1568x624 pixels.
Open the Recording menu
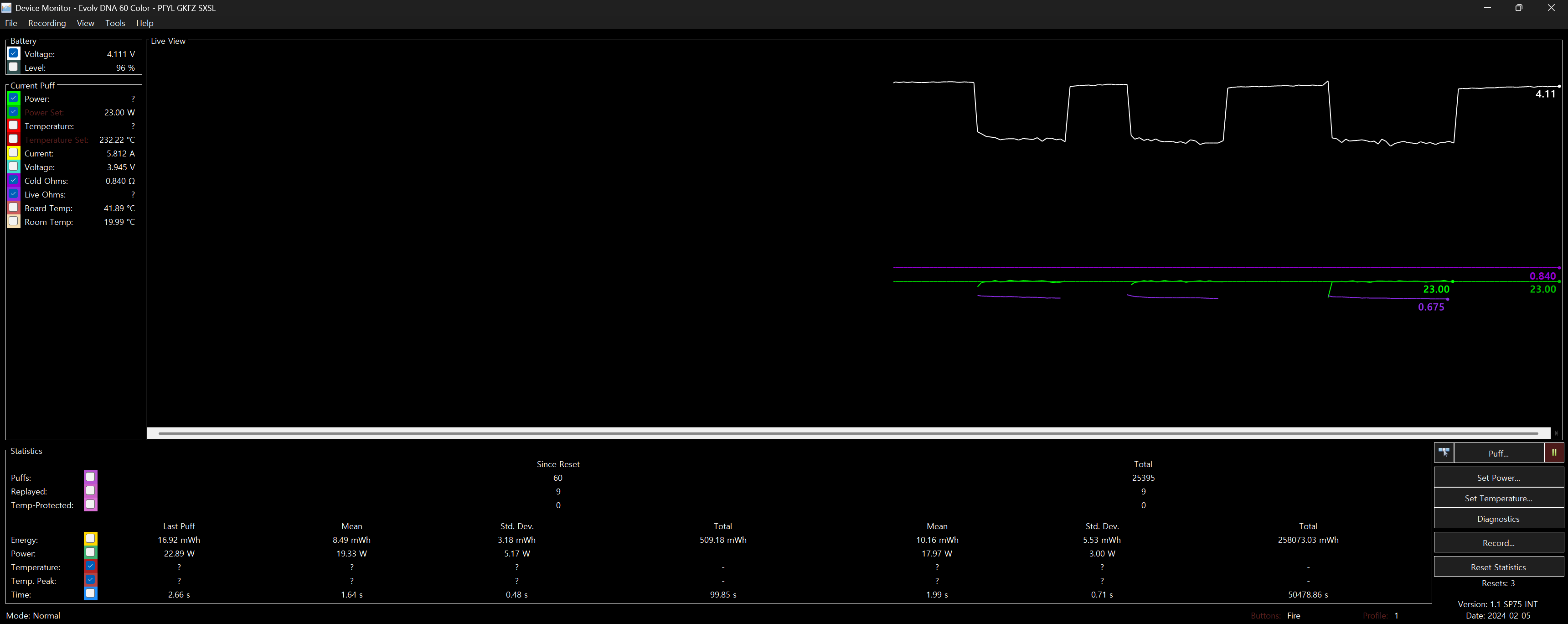(x=47, y=23)
